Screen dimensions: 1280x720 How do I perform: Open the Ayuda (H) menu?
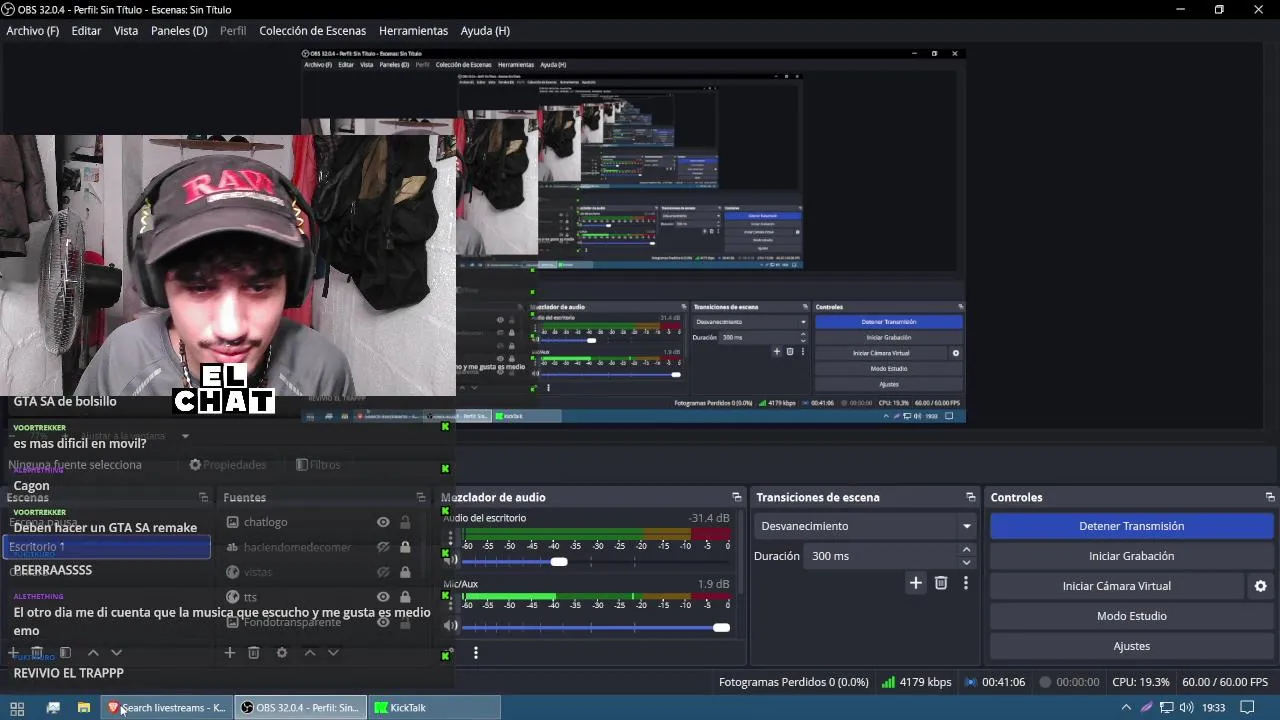point(485,31)
